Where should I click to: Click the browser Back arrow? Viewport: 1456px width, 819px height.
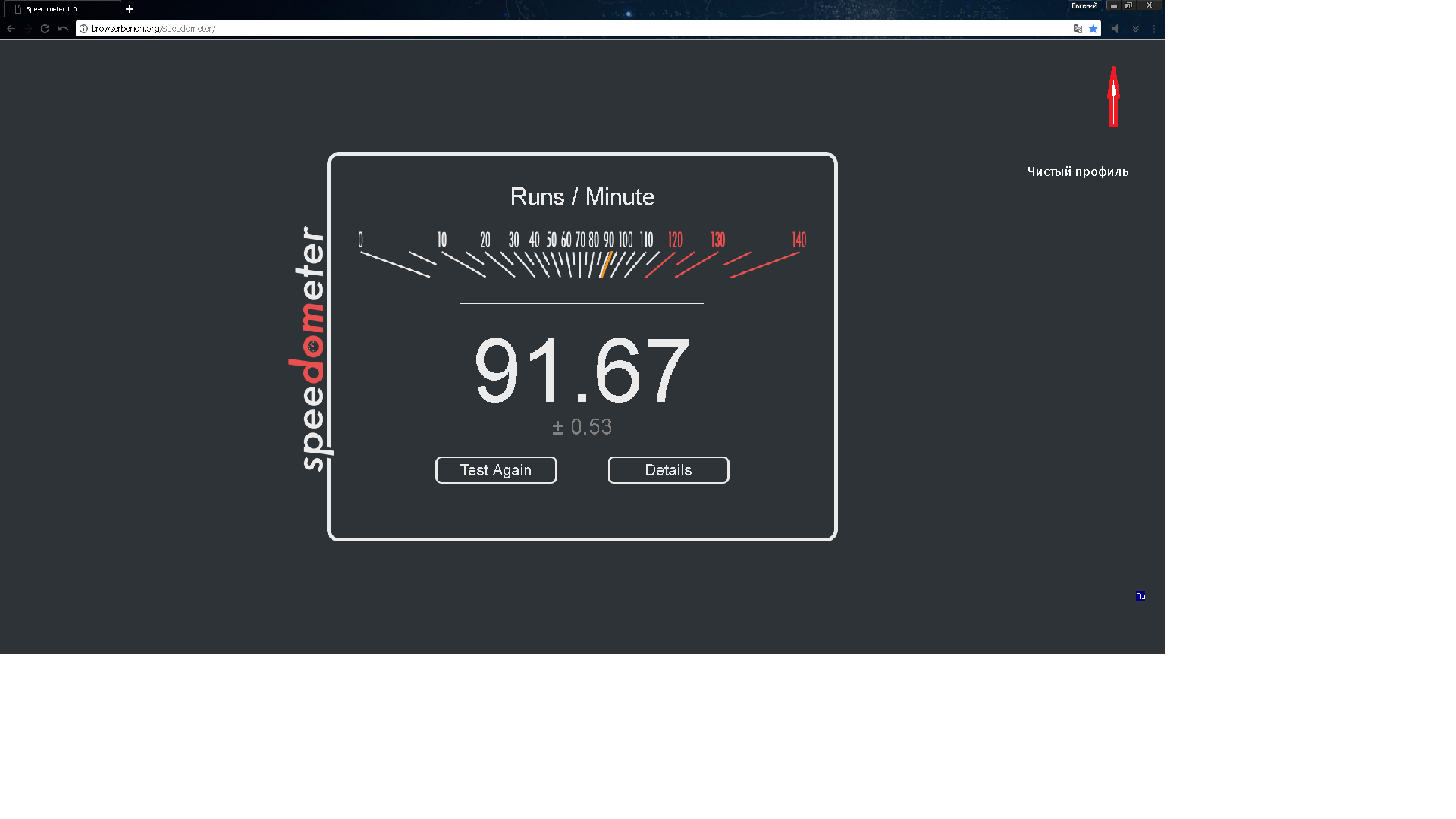point(11,29)
